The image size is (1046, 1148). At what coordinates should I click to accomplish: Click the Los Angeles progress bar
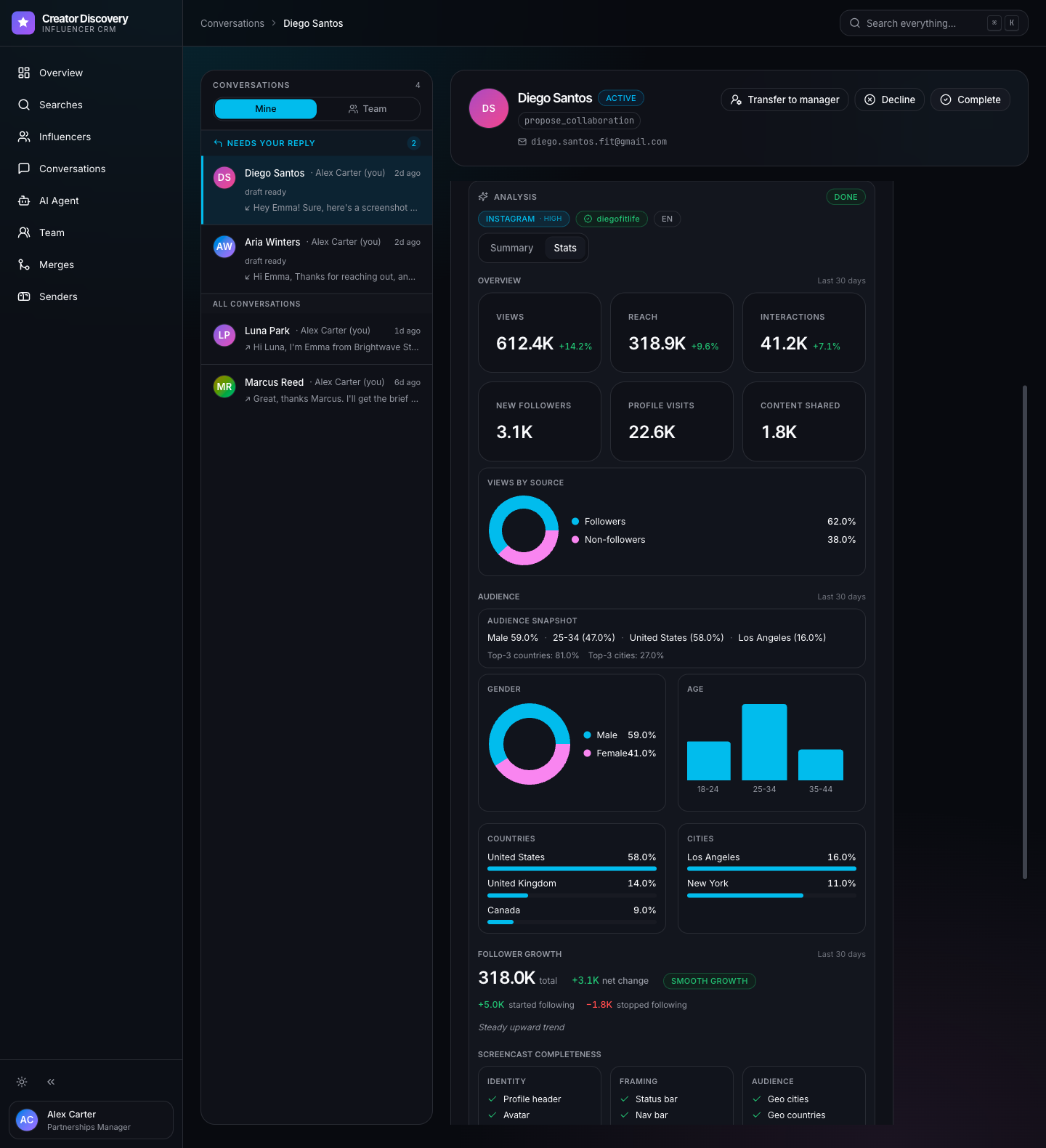[771, 868]
